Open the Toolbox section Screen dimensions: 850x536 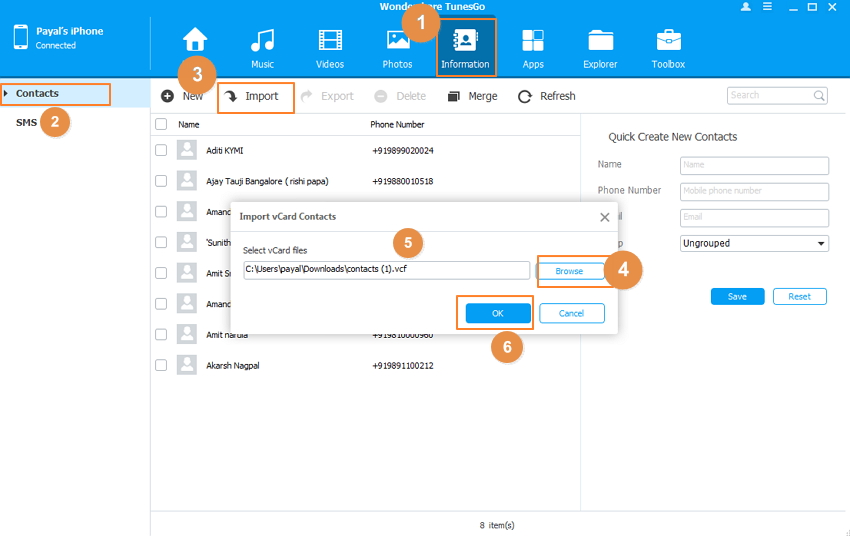668,47
